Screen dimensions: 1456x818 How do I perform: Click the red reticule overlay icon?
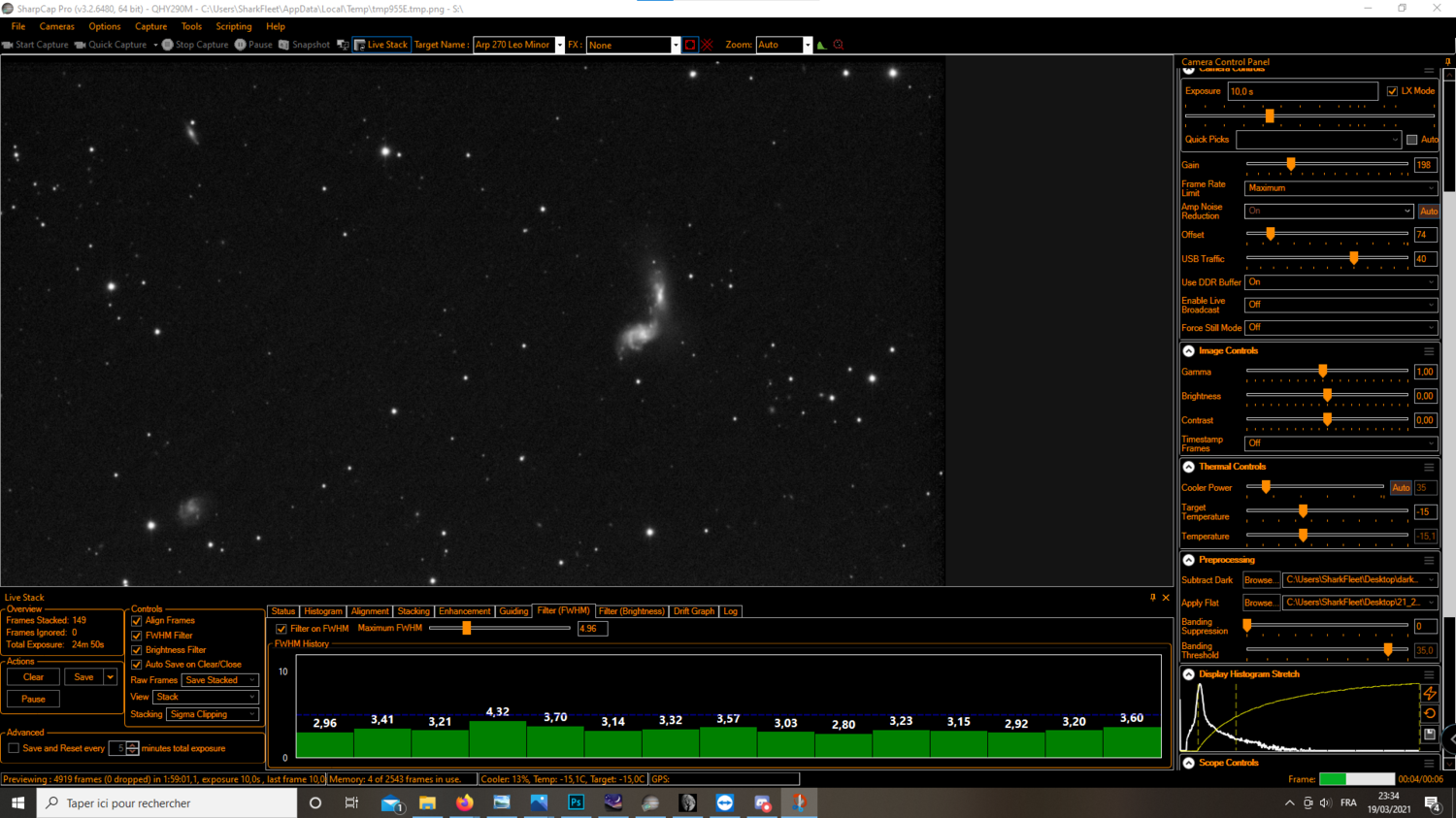708,45
